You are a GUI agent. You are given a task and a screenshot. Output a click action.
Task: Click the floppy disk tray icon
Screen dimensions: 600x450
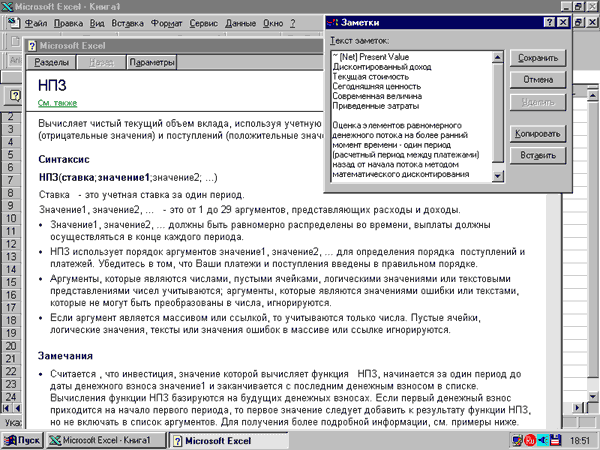click(555, 440)
